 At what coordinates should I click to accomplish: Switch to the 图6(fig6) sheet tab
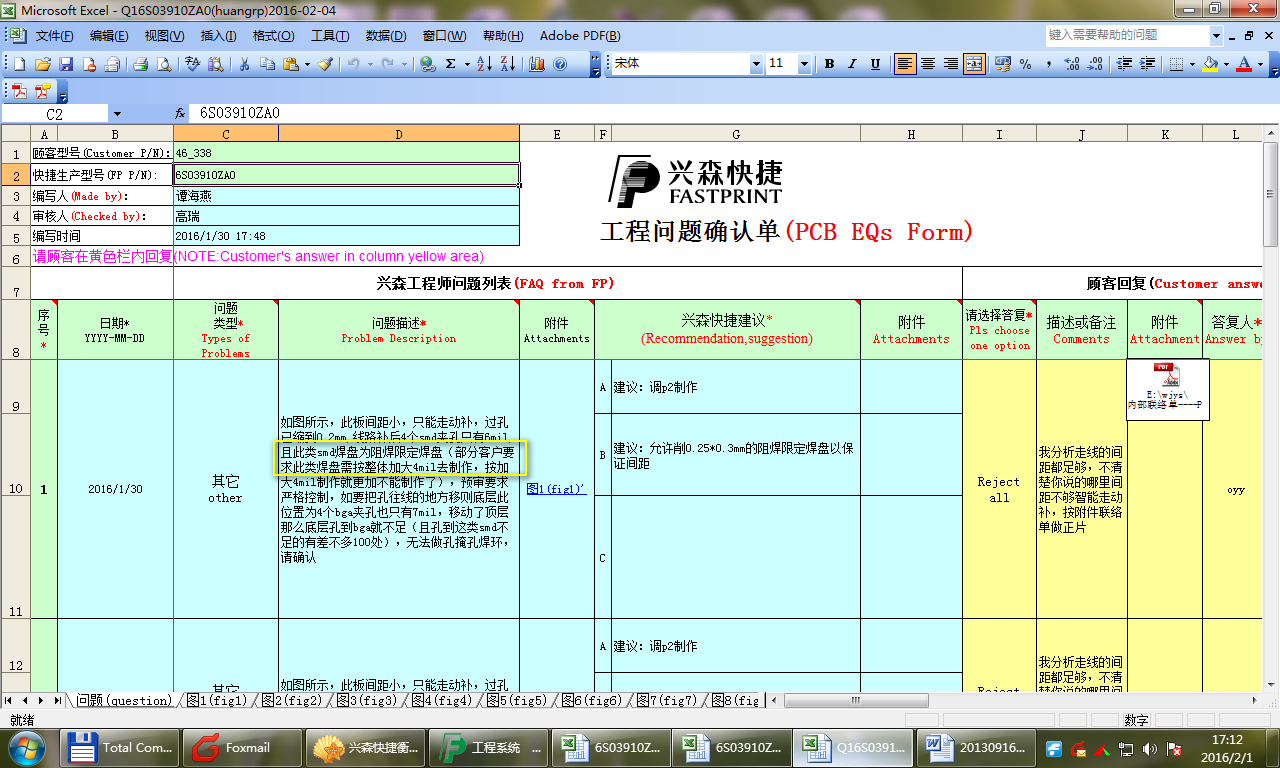(x=592, y=701)
